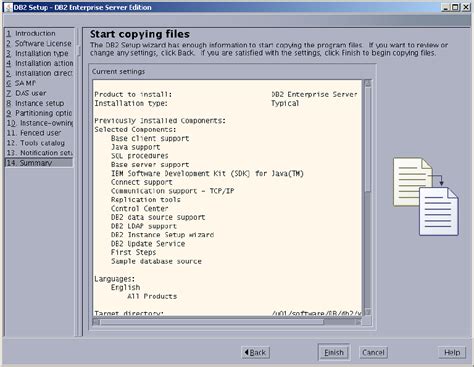Viewport: 474px width, 367px height.
Task: Maximize the DB2 Setup window
Action: (455, 7)
